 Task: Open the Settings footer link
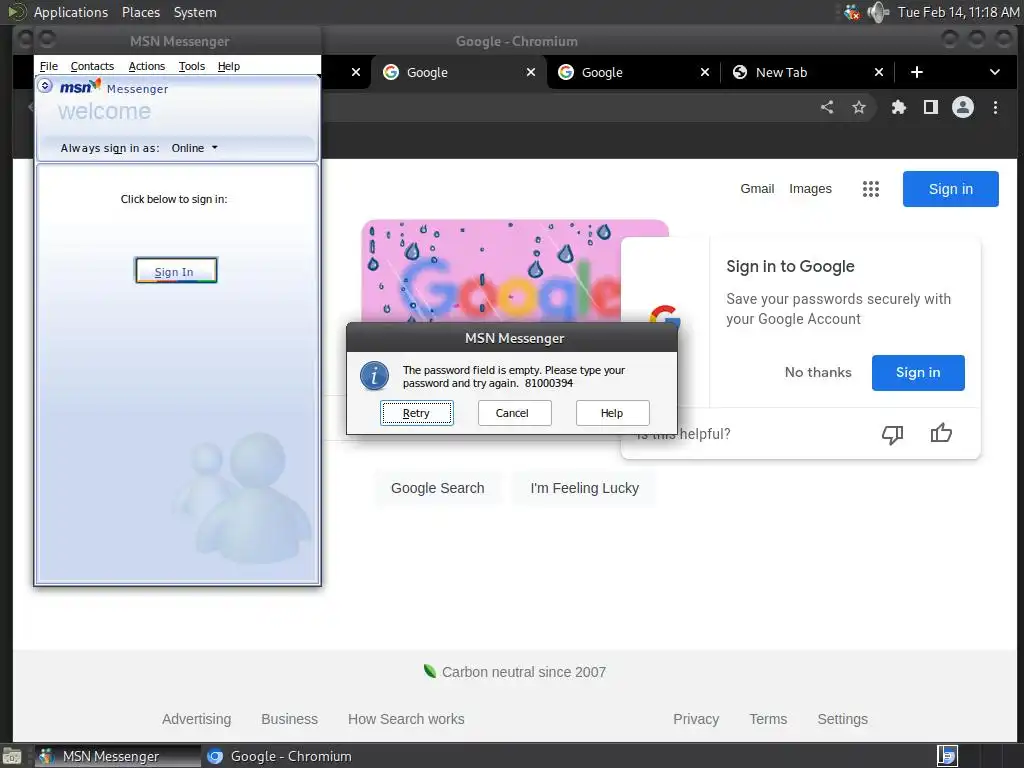pyautogui.click(x=842, y=719)
